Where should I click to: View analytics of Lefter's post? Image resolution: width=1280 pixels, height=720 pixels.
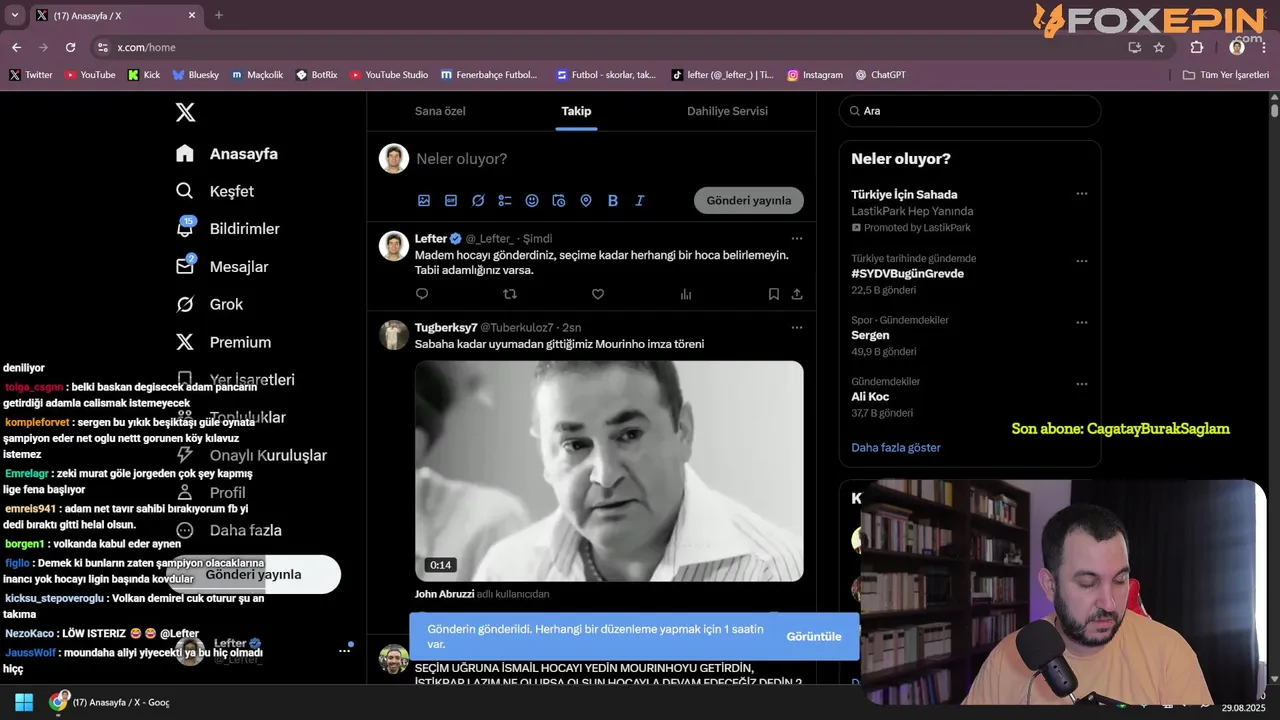(686, 294)
